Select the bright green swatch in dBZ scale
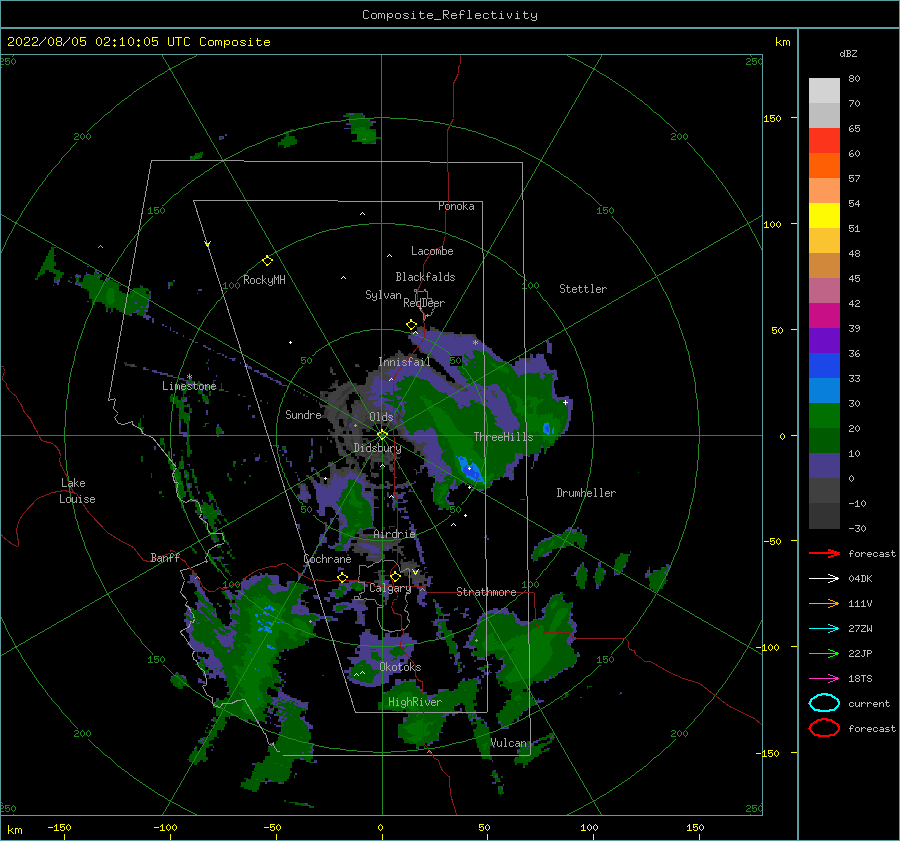Screen dimensions: 900x841 click(824, 415)
